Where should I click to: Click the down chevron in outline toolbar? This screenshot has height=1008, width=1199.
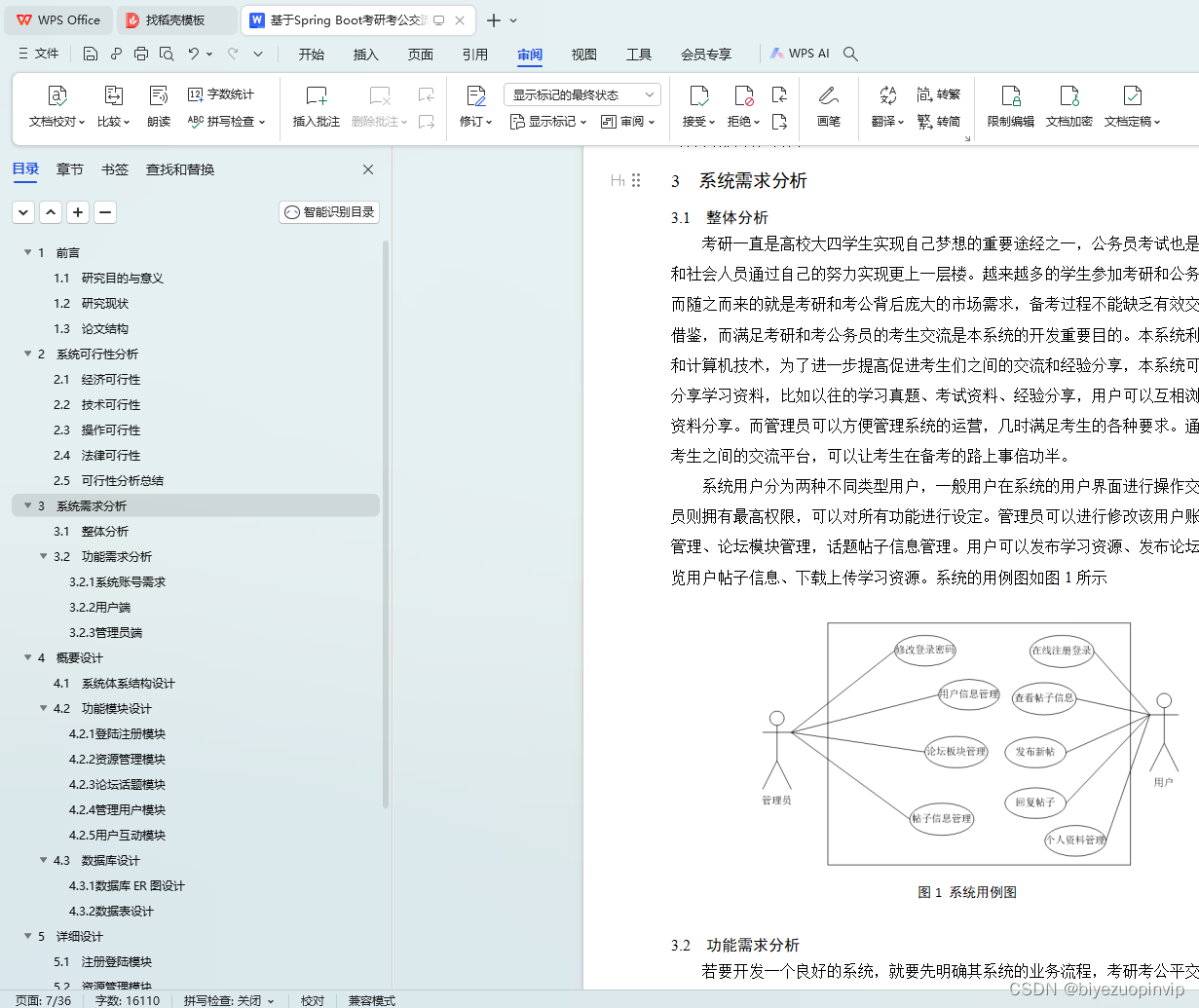click(23, 211)
